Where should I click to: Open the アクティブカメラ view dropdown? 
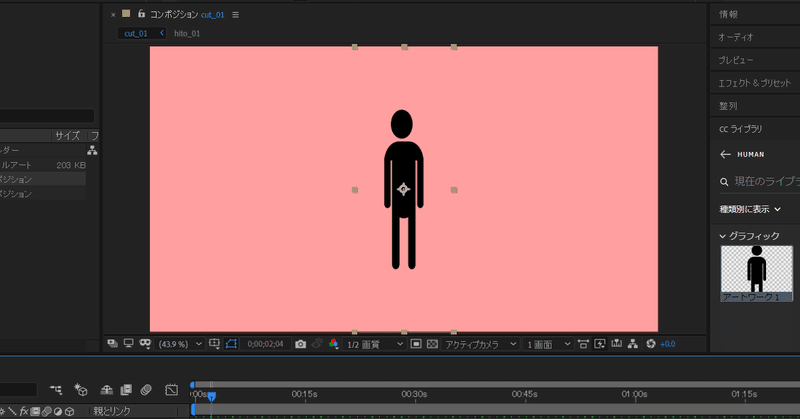tap(480, 344)
